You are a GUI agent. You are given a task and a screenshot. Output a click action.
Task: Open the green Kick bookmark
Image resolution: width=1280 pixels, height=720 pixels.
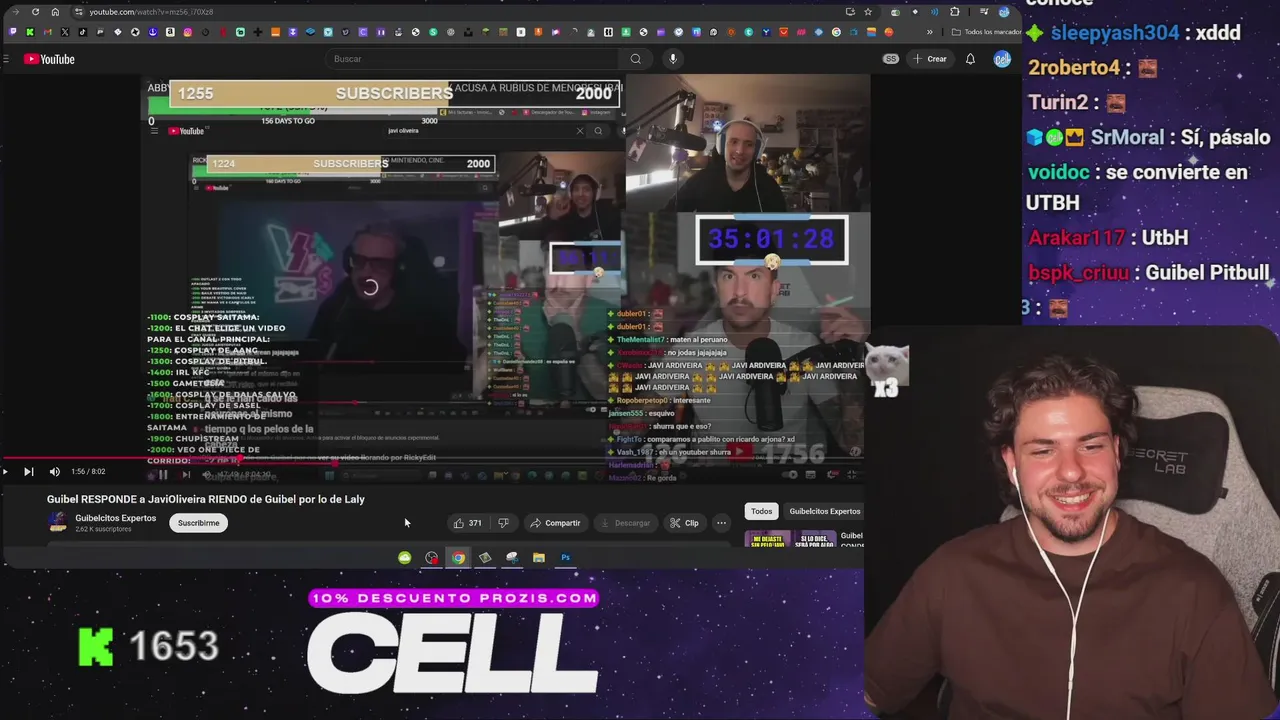tap(30, 32)
